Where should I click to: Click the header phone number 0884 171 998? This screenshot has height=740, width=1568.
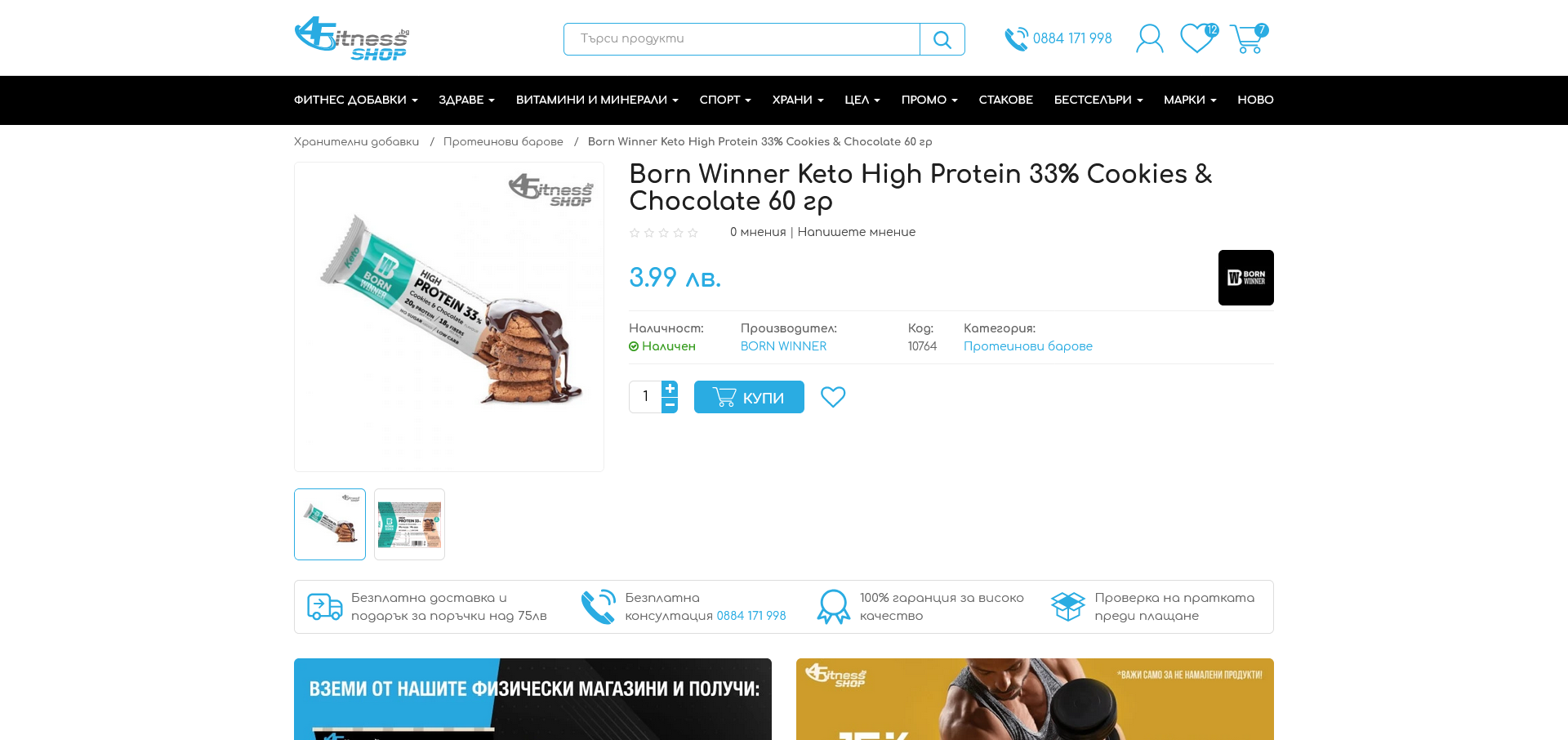click(1072, 38)
